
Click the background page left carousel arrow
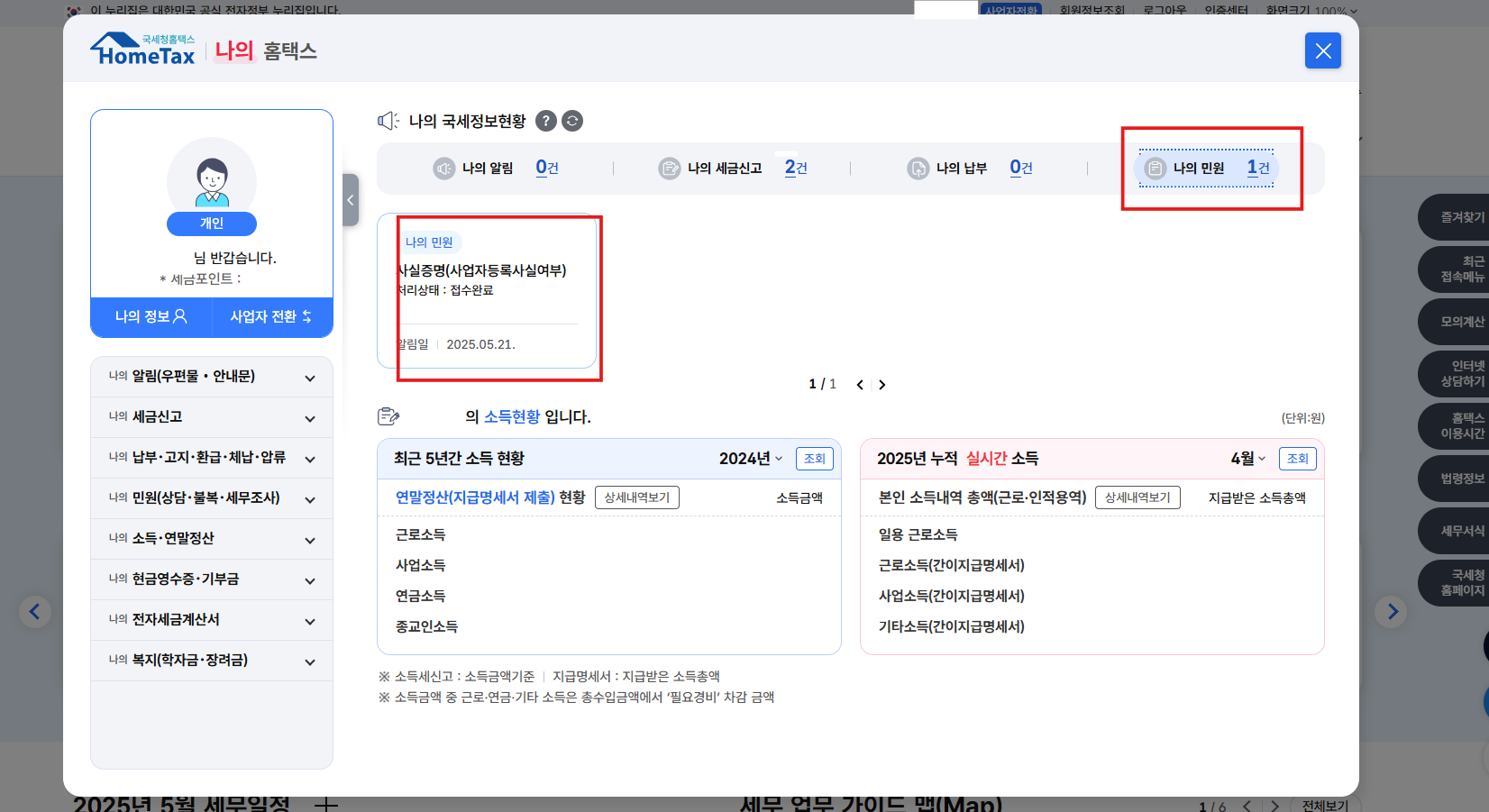[35, 612]
